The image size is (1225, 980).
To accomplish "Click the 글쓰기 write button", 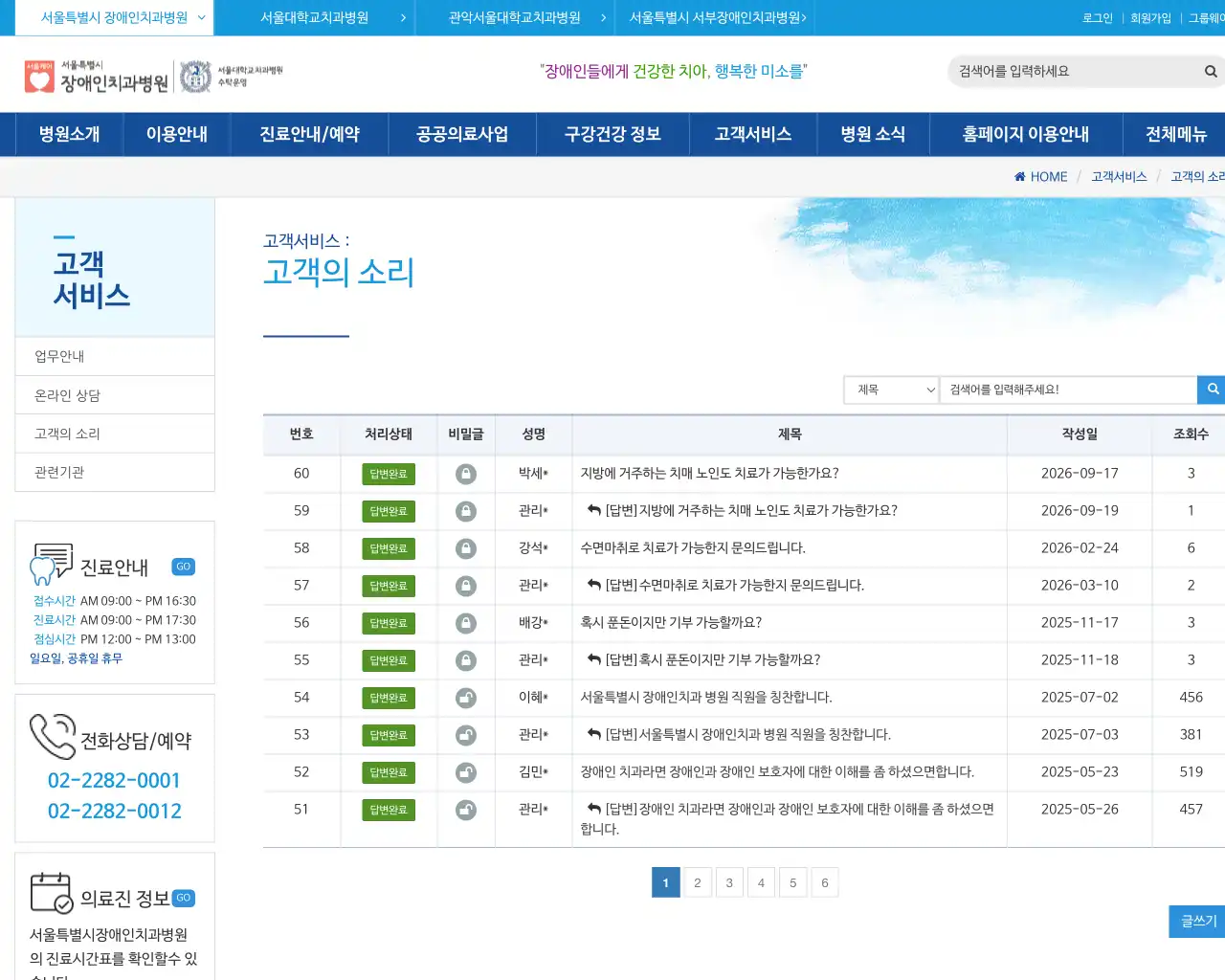I will [1198, 921].
